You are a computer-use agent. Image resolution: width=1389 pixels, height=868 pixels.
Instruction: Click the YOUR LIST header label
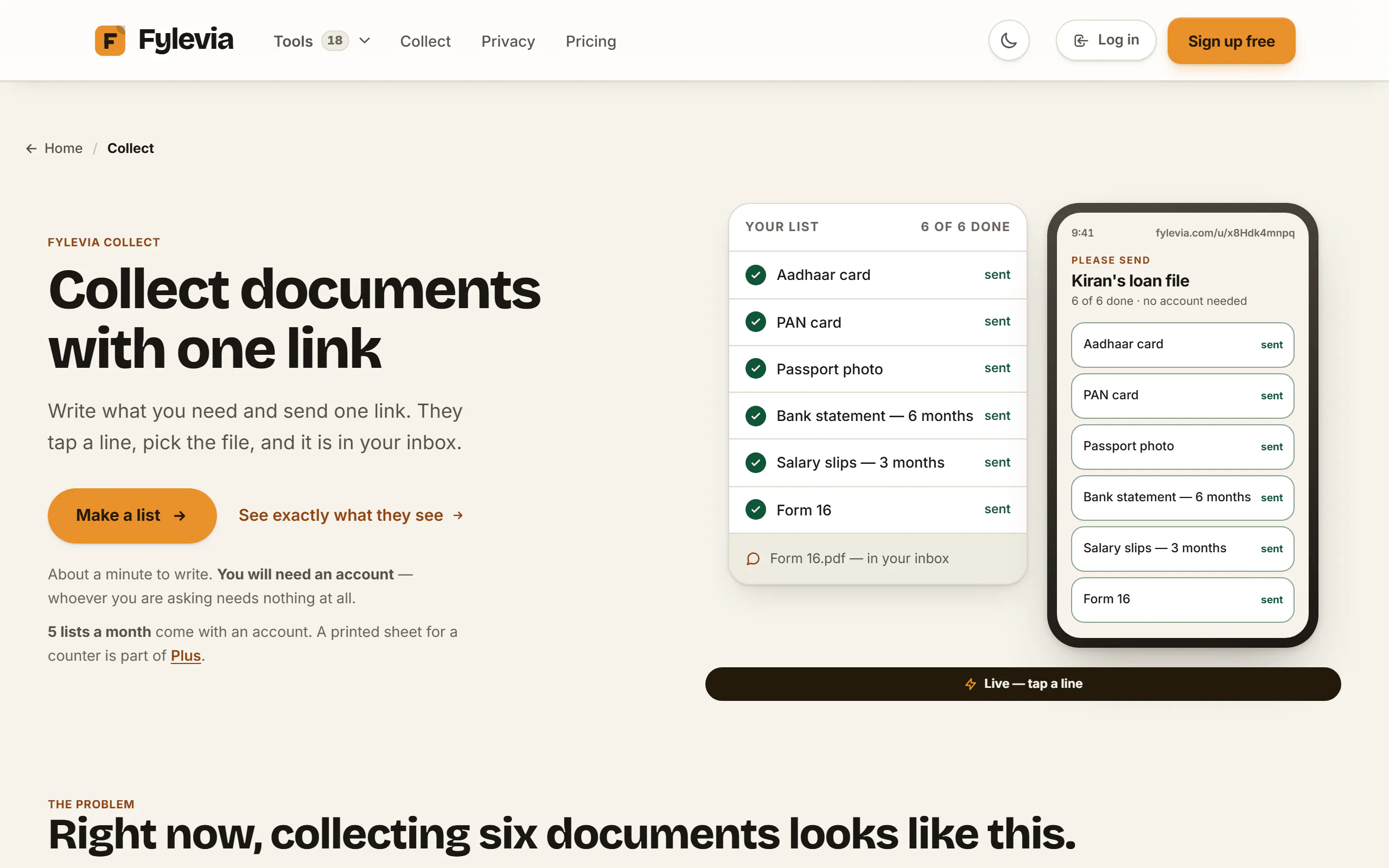pos(782,227)
